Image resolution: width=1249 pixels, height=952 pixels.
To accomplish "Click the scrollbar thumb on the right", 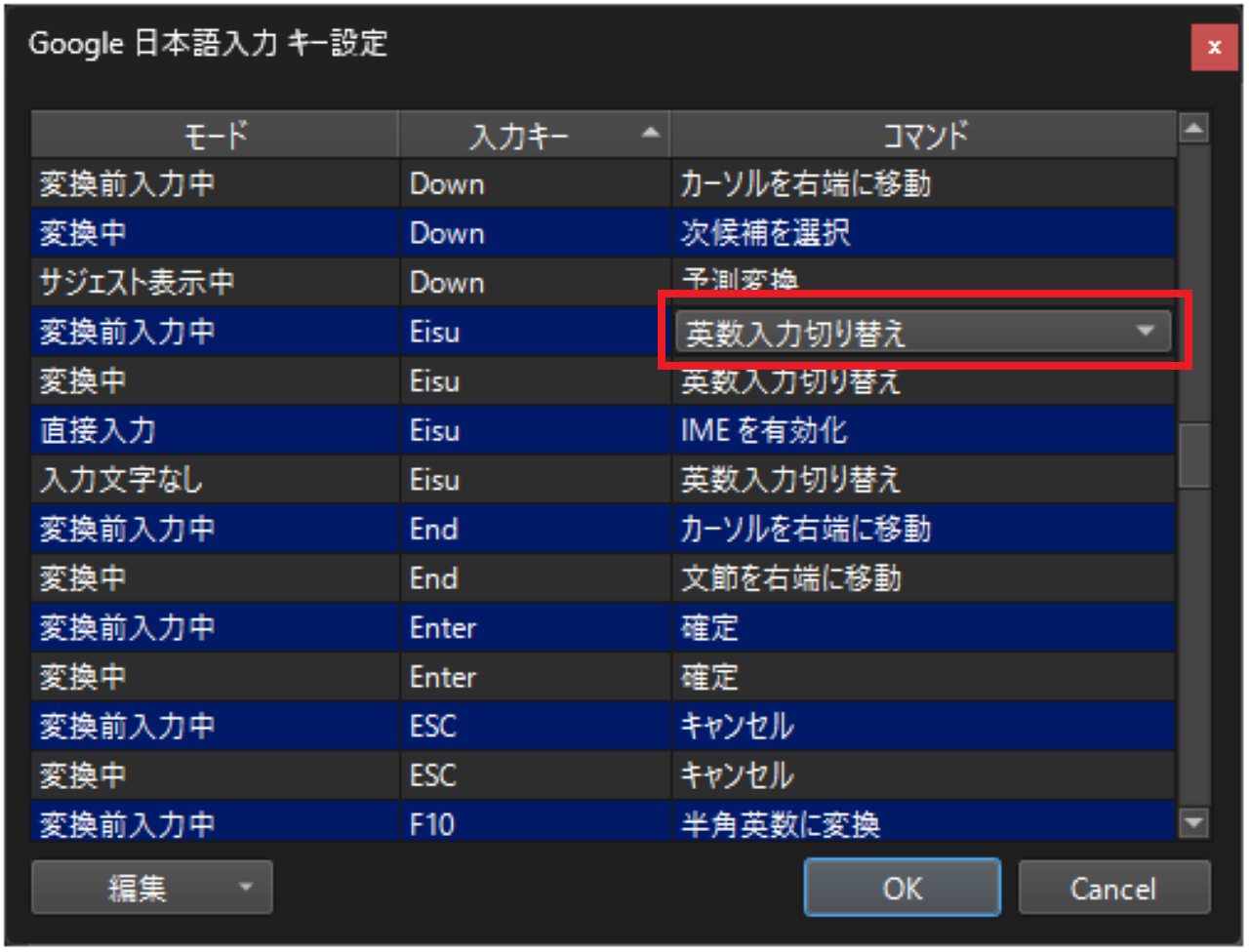I will click(1193, 454).
